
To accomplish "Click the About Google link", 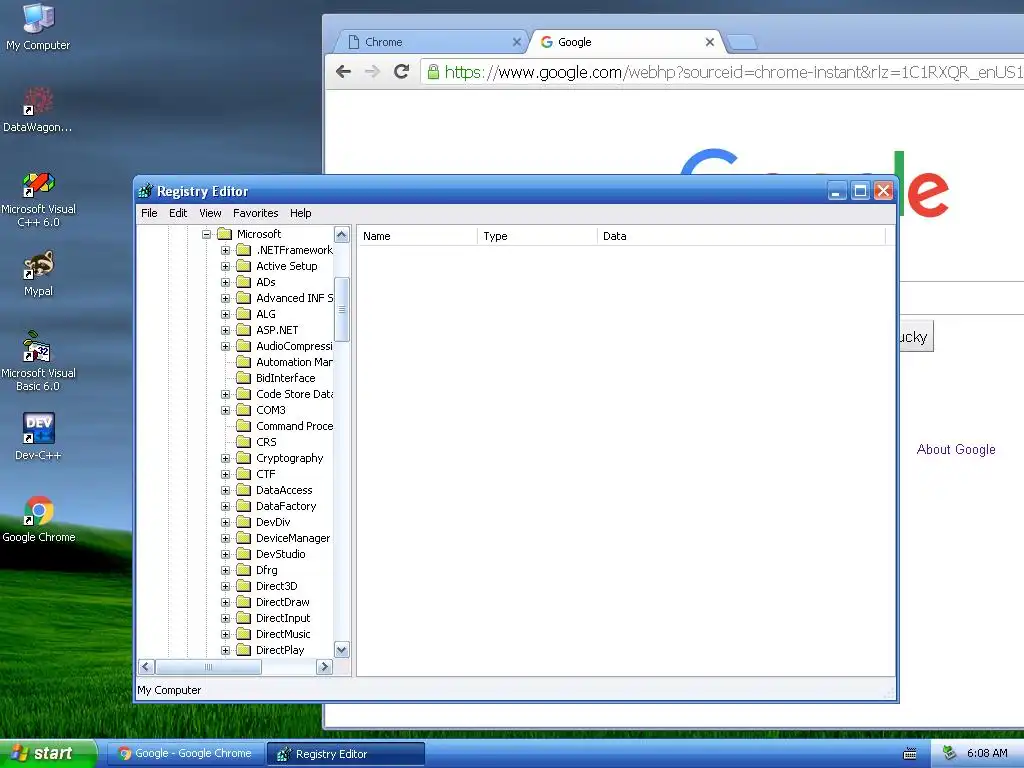I will [956, 449].
